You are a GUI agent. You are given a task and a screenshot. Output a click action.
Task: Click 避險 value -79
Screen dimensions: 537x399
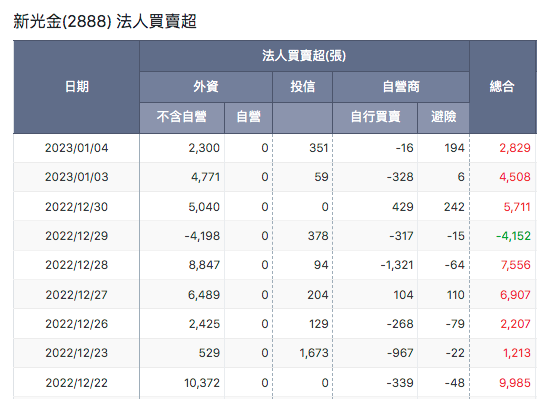[455, 324]
